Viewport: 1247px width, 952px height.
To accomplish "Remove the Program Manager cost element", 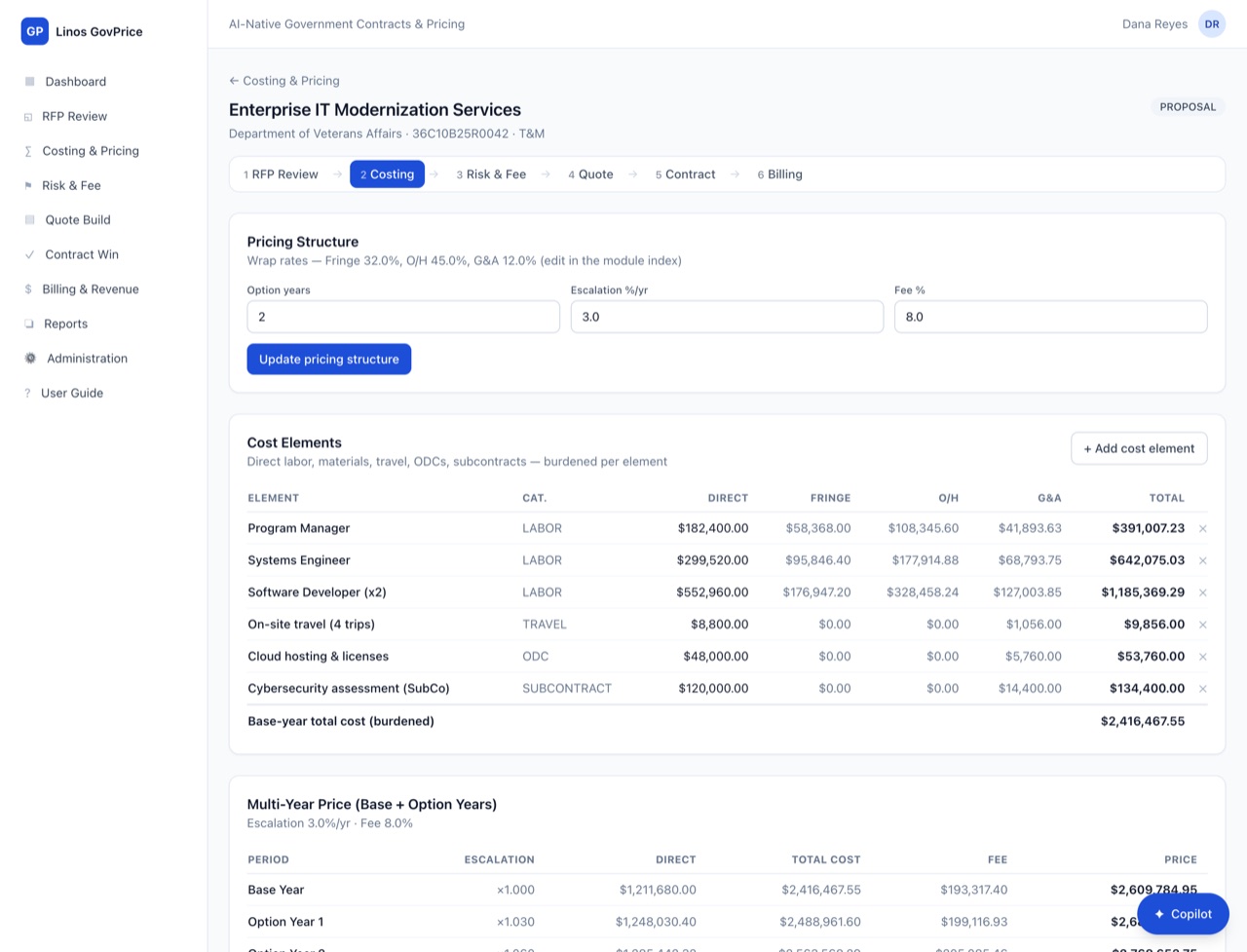I will [1202, 528].
